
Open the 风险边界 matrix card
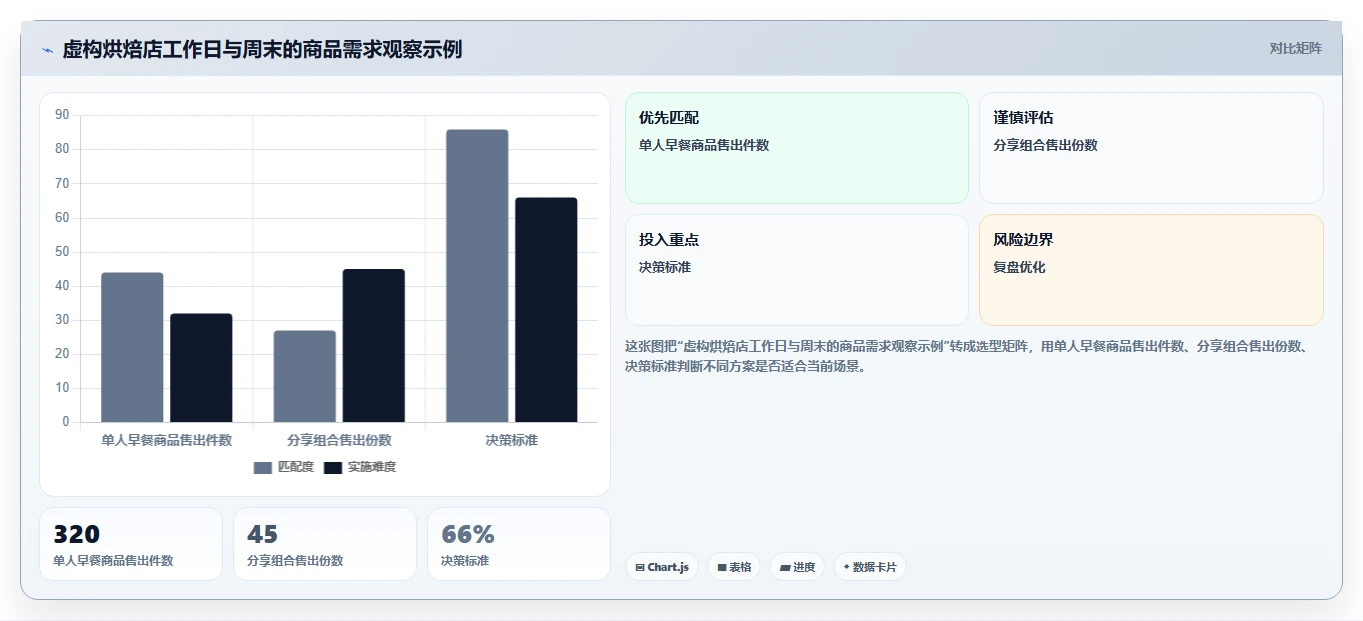coord(1151,270)
